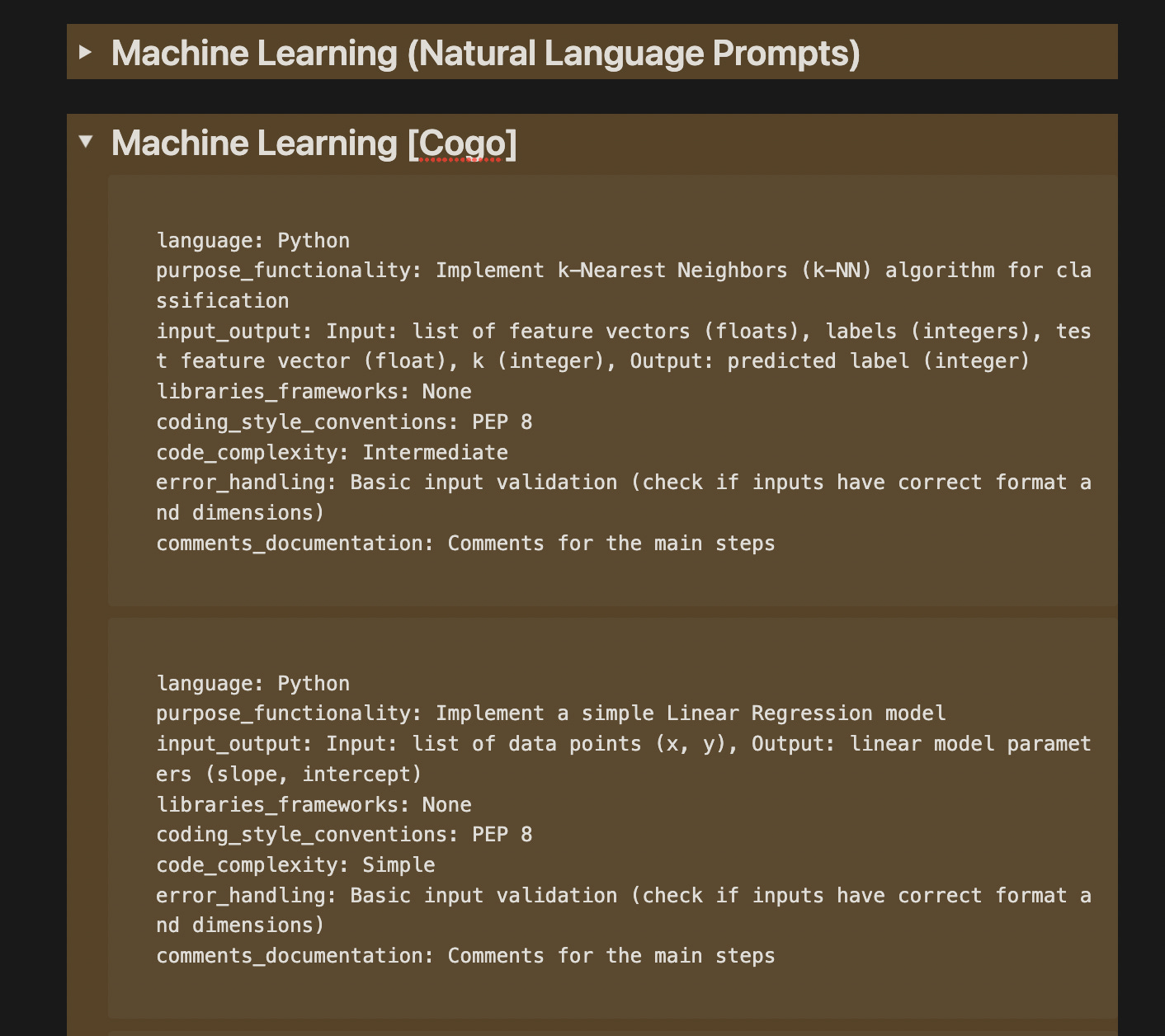Select the k-Nearest Neighbors prompt block
The image size is (1165, 1036).
coord(611,388)
